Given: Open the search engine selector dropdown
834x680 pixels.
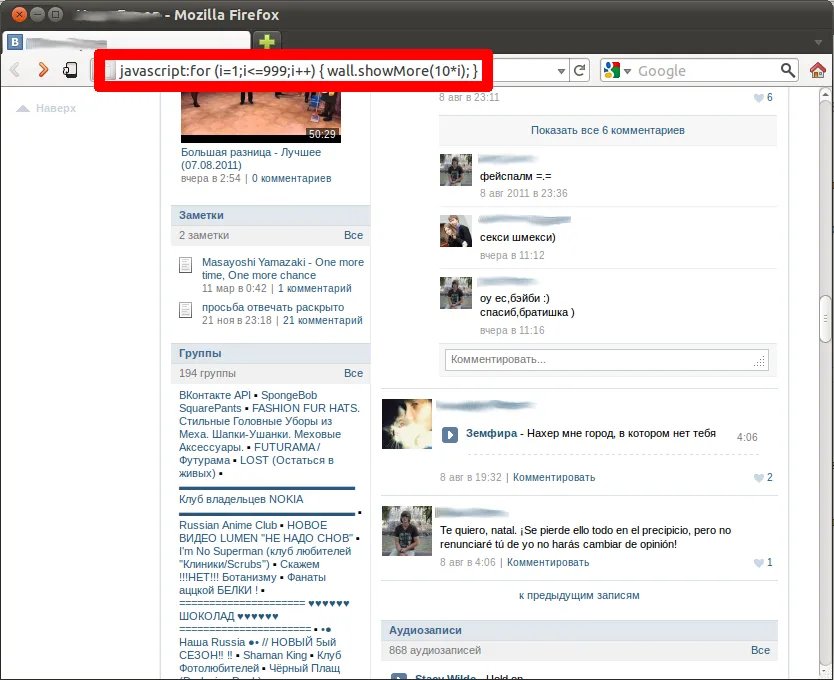Looking at the screenshot, I should coord(618,70).
